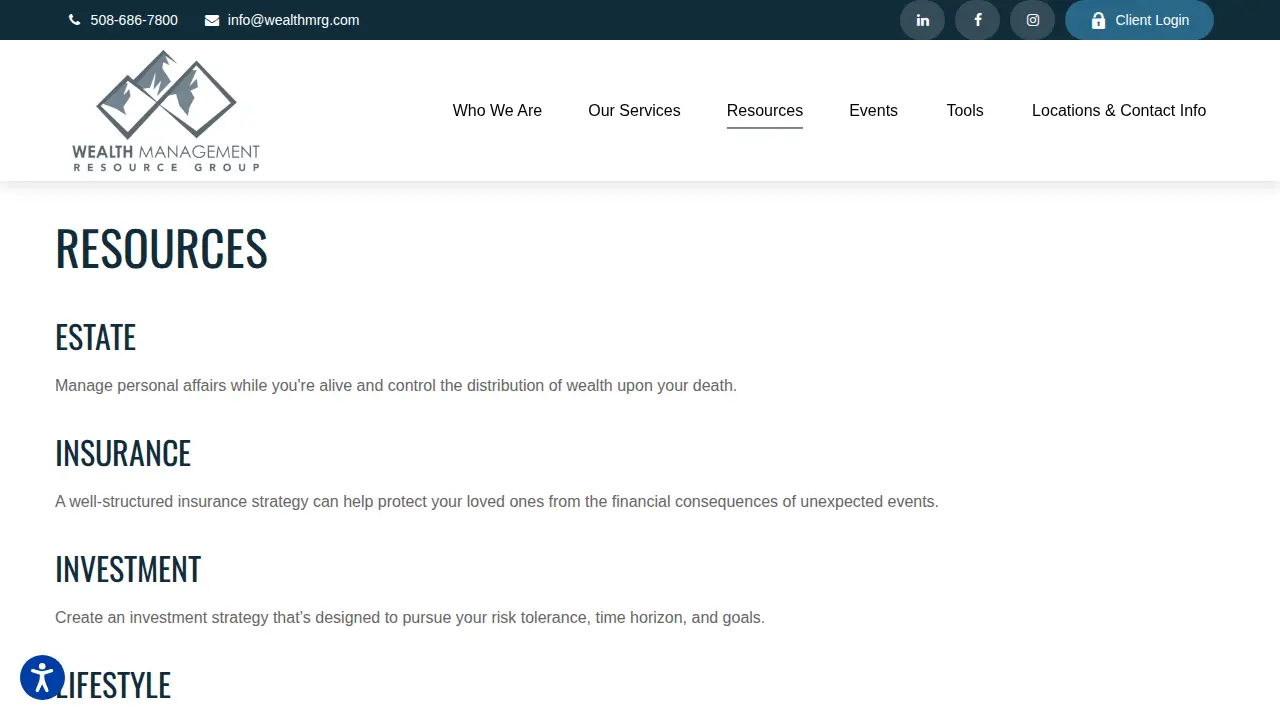The image size is (1280, 720).
Task: Select the Resources menu item
Action: click(x=765, y=110)
